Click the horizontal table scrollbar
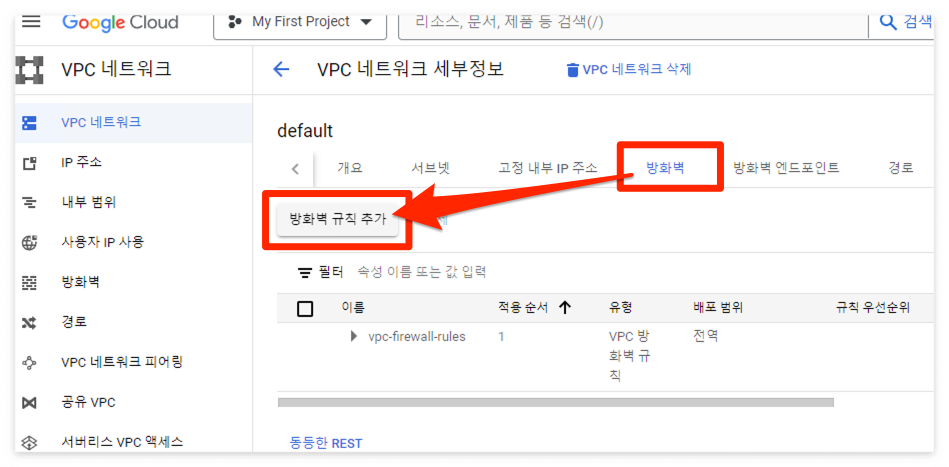The image size is (949, 467). [x=556, y=402]
